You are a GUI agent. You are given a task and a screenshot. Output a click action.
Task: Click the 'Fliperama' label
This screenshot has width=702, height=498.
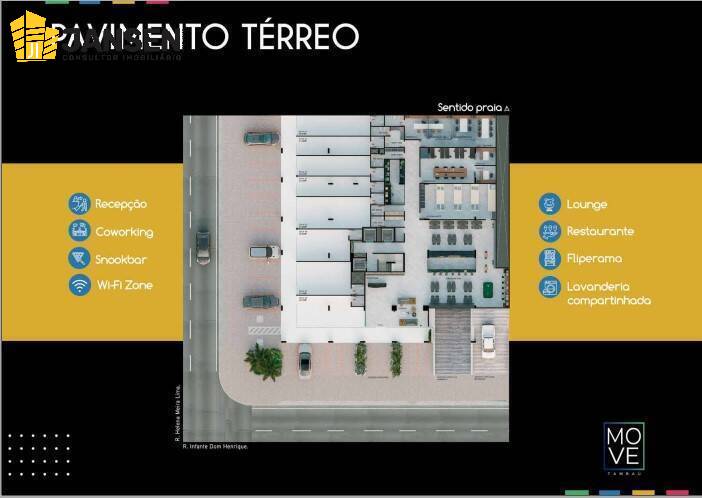[x=594, y=259]
